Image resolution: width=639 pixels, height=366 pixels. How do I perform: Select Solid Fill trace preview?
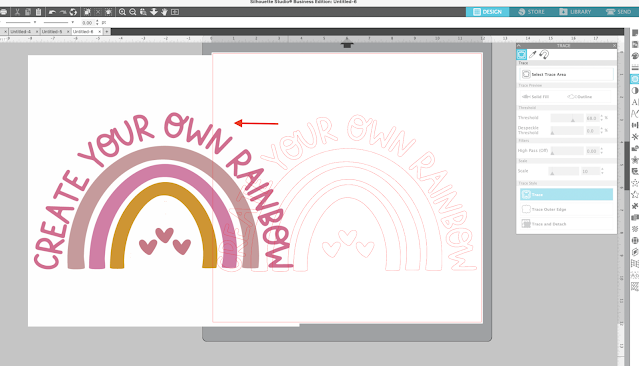click(536, 97)
